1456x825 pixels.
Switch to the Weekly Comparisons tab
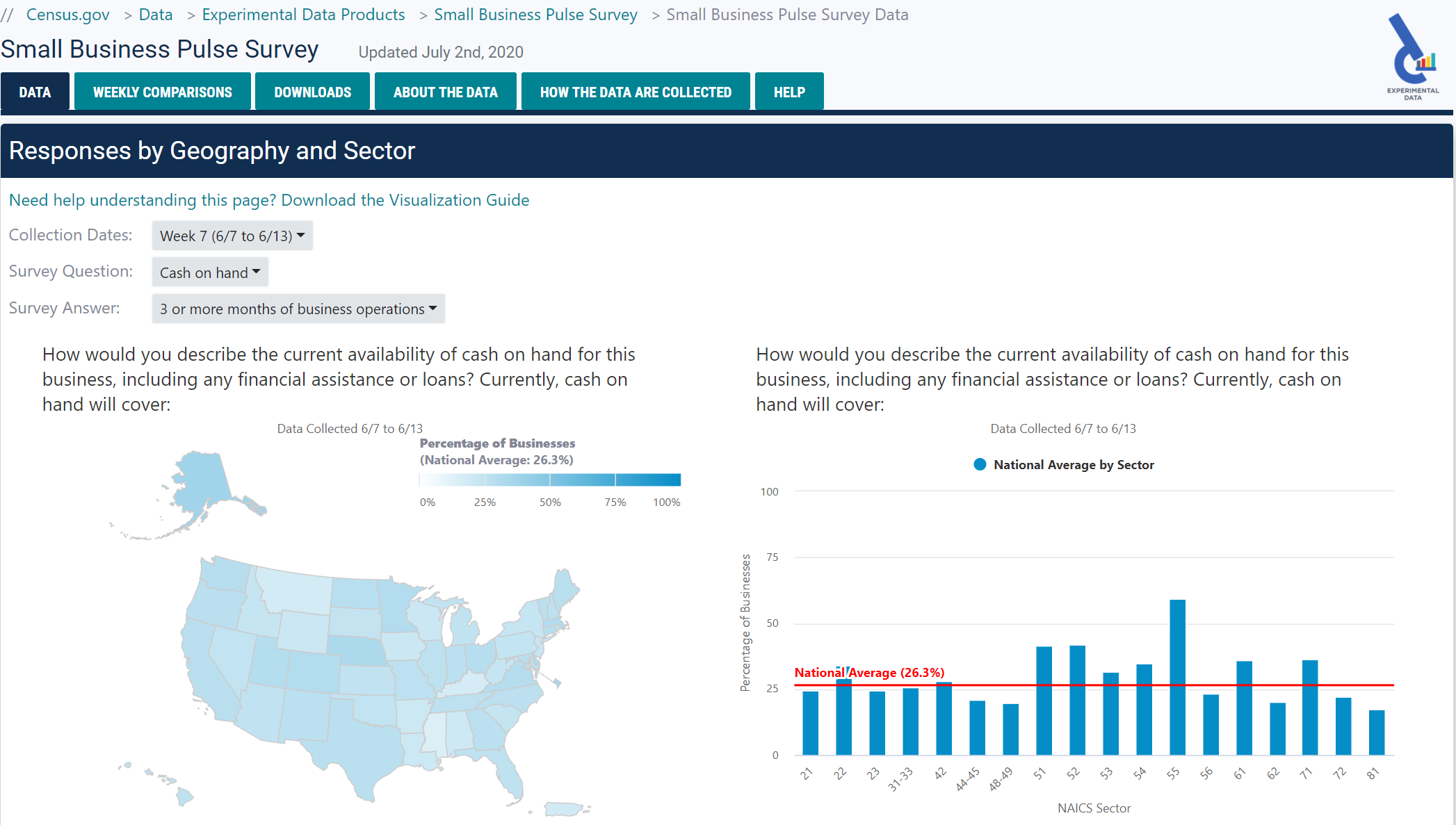[162, 92]
